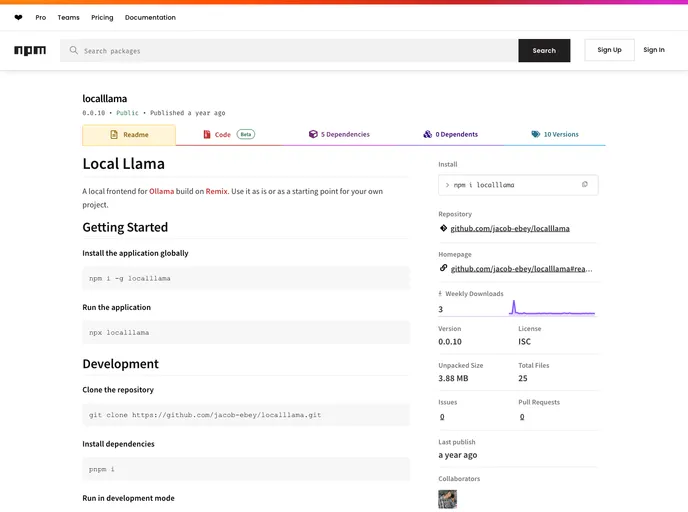This screenshot has width=688, height=512.
Task: Click the 'Development' heading
Action: click(x=120, y=364)
